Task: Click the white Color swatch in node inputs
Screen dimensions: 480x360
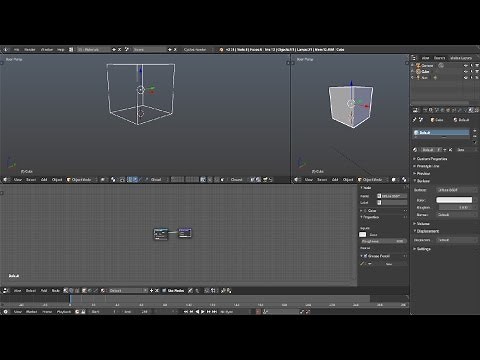Action: (363, 235)
